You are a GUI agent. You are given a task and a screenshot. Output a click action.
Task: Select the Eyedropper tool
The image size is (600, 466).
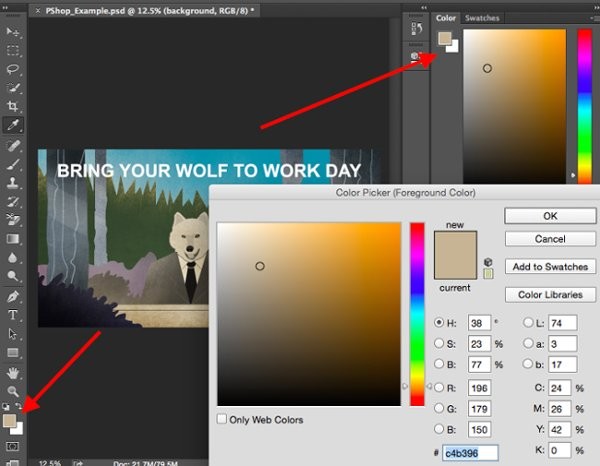click(14, 125)
